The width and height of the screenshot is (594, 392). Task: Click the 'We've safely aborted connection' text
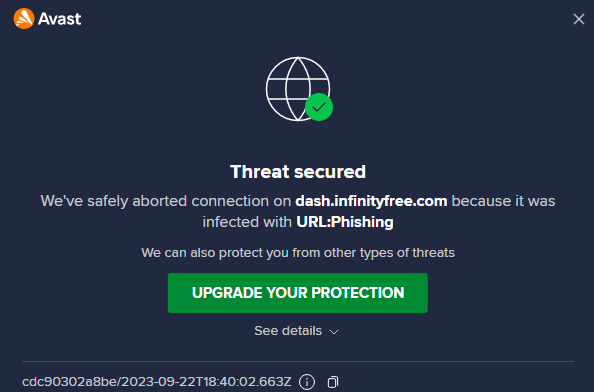[x=166, y=201]
